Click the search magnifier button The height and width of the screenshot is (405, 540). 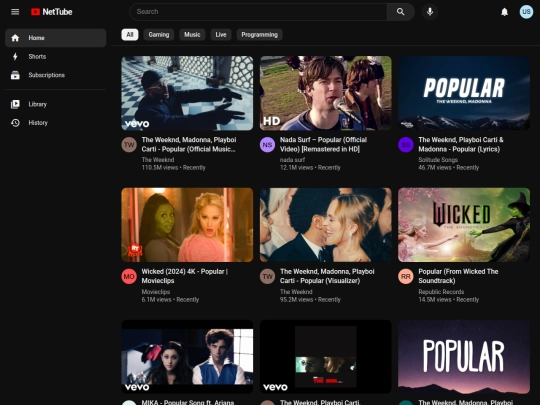(x=401, y=12)
